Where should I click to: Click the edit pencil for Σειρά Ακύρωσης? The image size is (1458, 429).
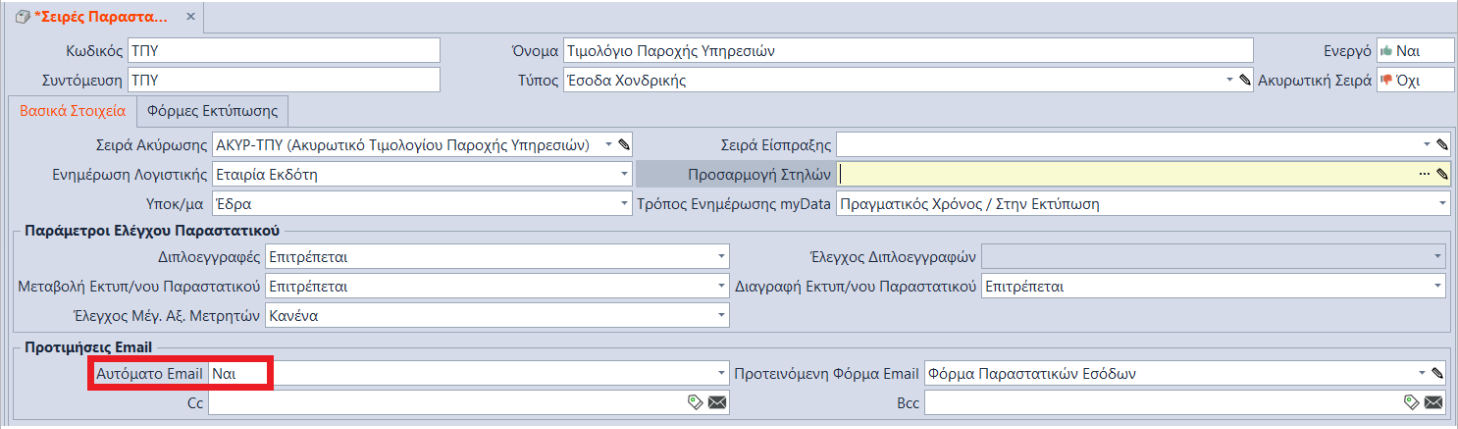[x=624, y=145]
